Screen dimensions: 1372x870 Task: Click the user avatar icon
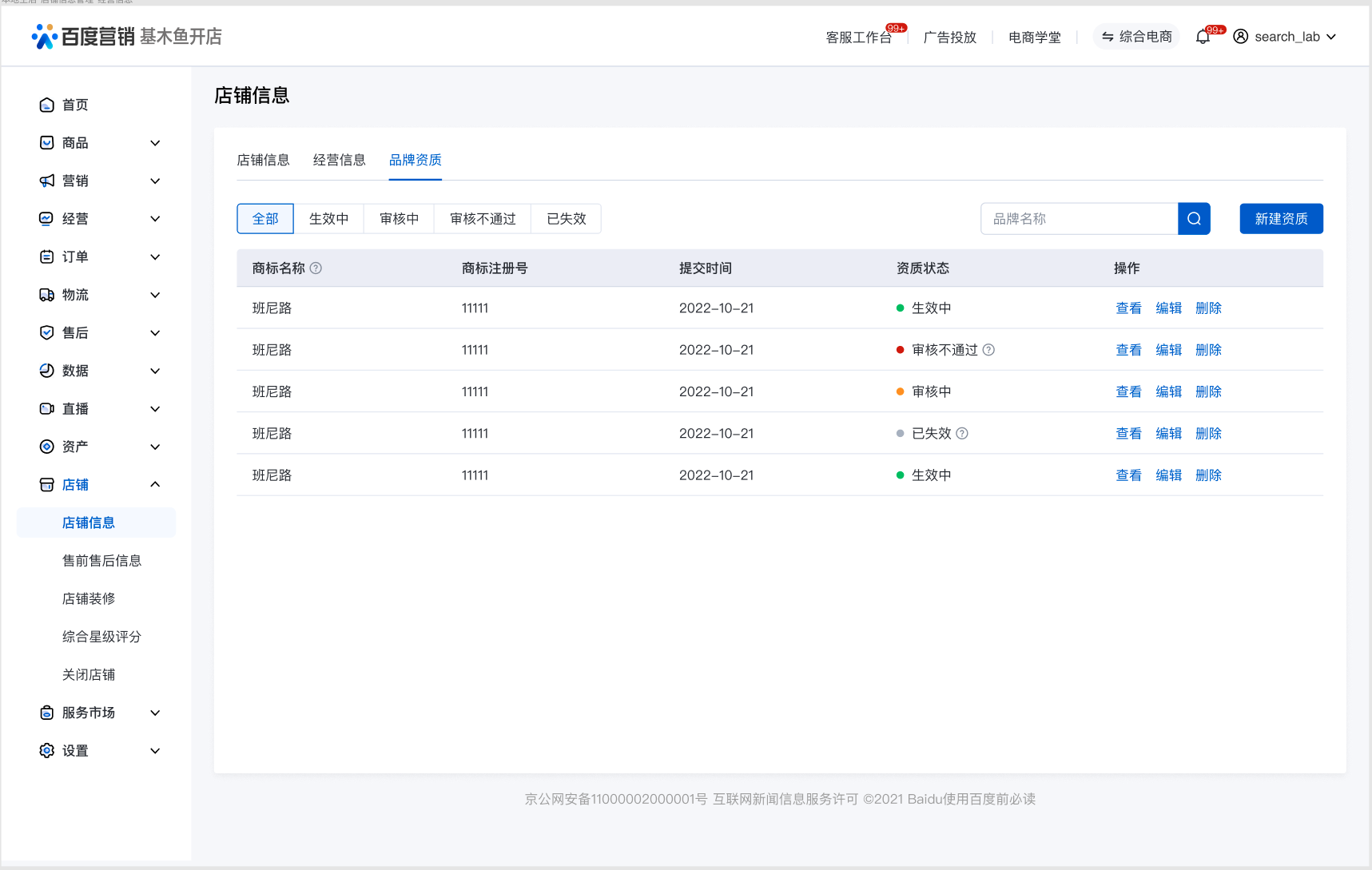click(1241, 37)
